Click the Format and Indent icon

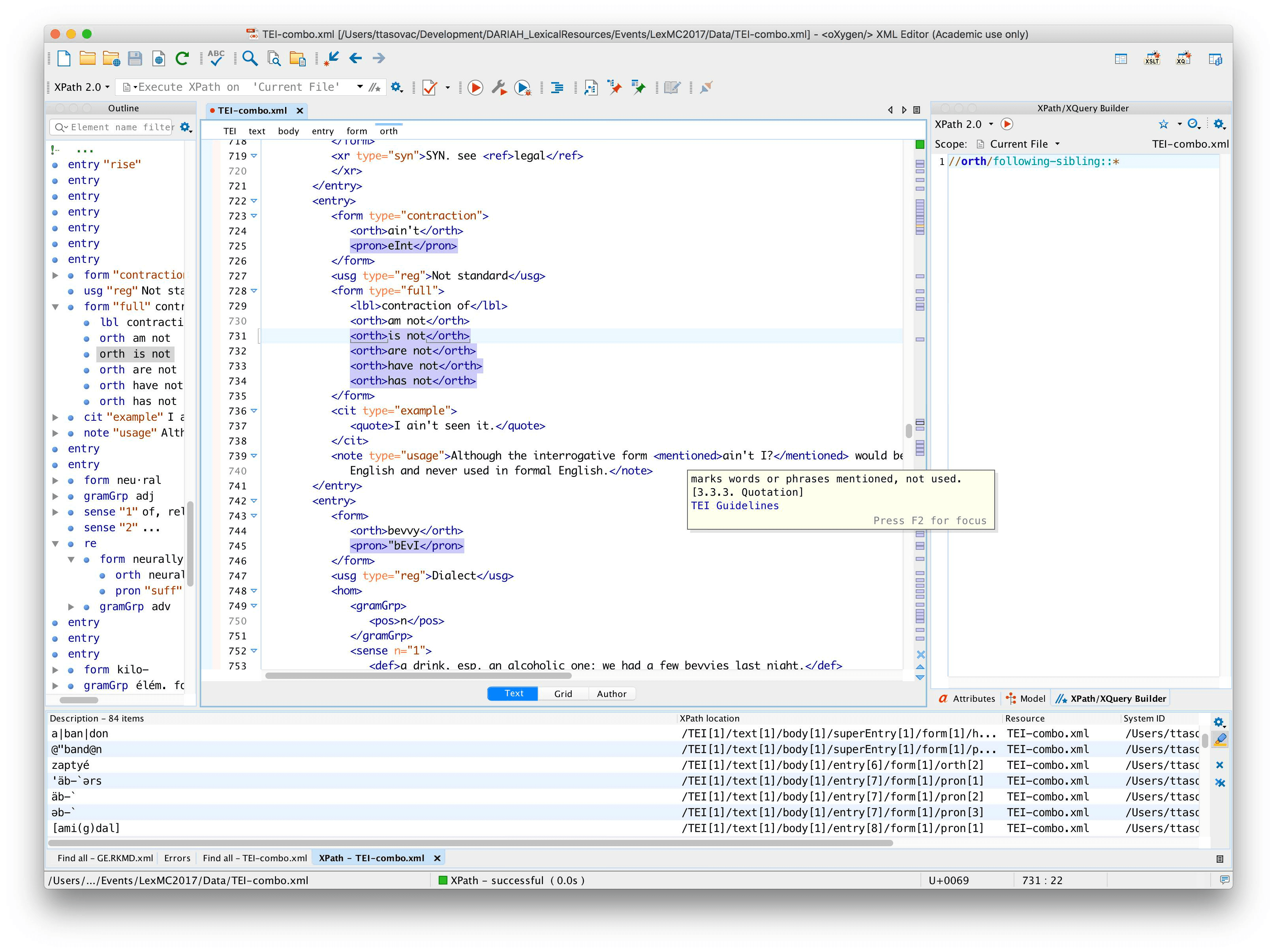point(557,88)
